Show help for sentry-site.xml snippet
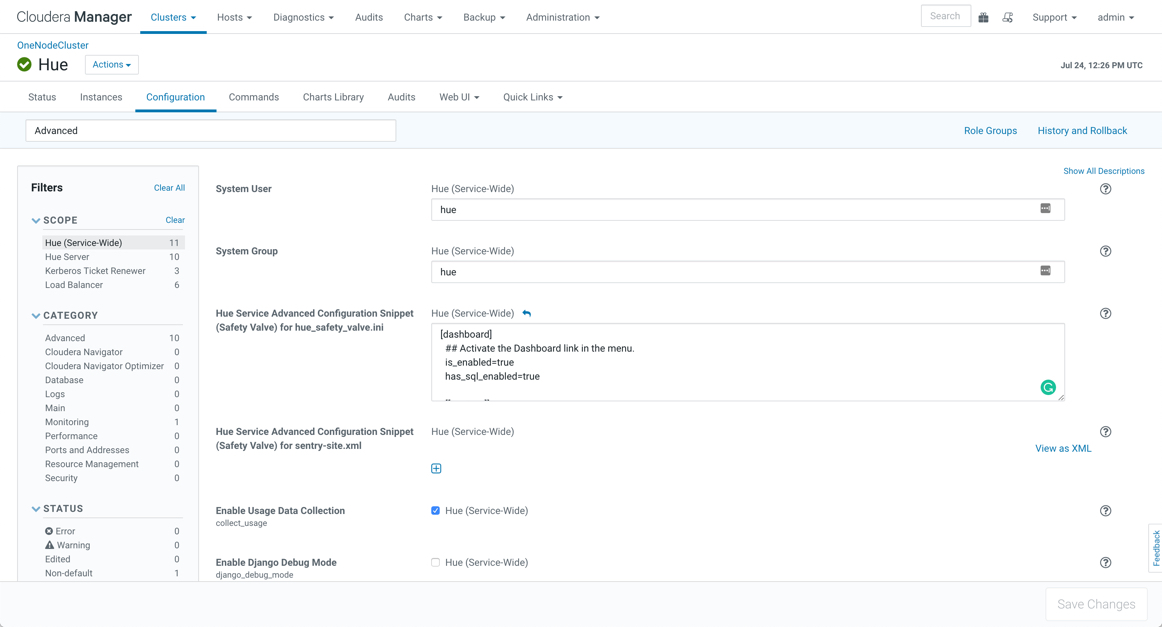 [1106, 432]
